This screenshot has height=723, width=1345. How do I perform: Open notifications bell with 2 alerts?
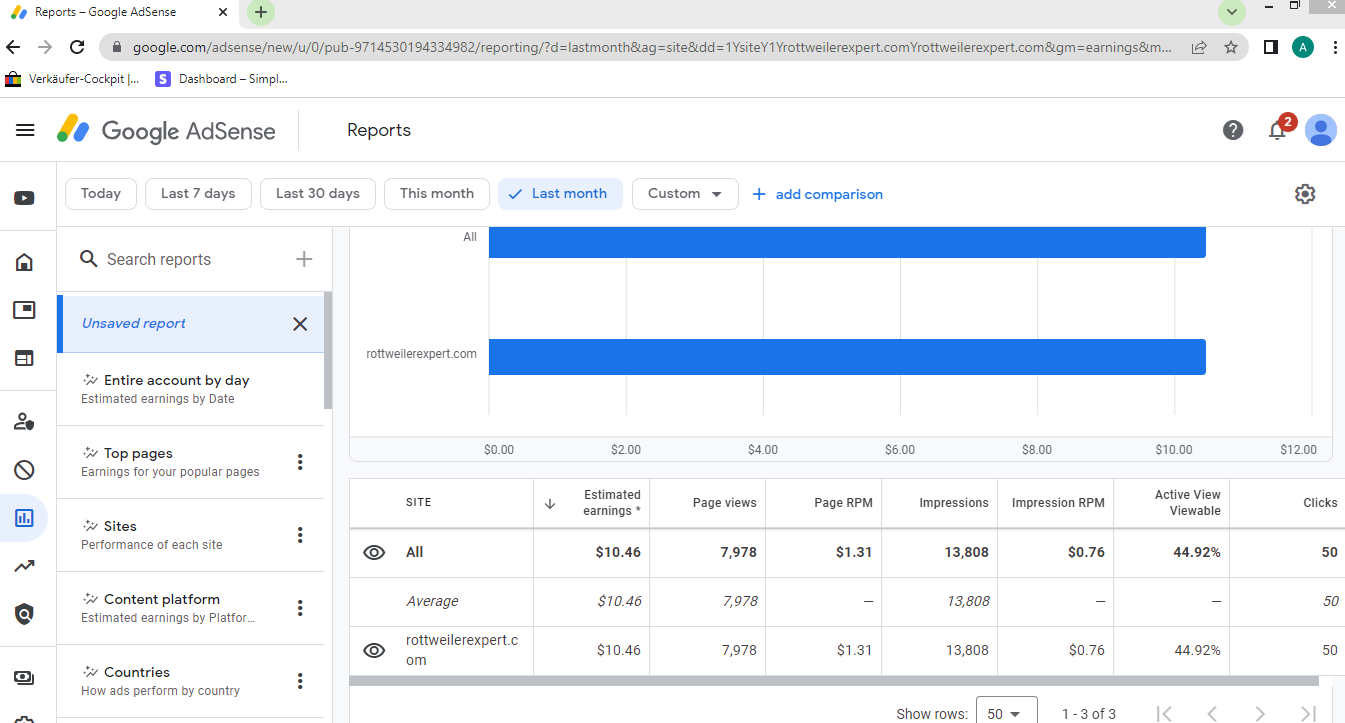click(x=1278, y=129)
